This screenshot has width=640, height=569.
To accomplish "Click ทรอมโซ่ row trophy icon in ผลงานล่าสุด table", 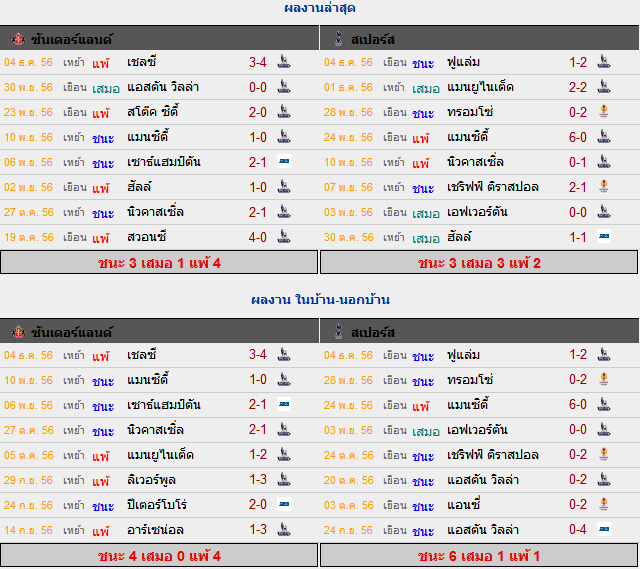I will pos(604,111).
